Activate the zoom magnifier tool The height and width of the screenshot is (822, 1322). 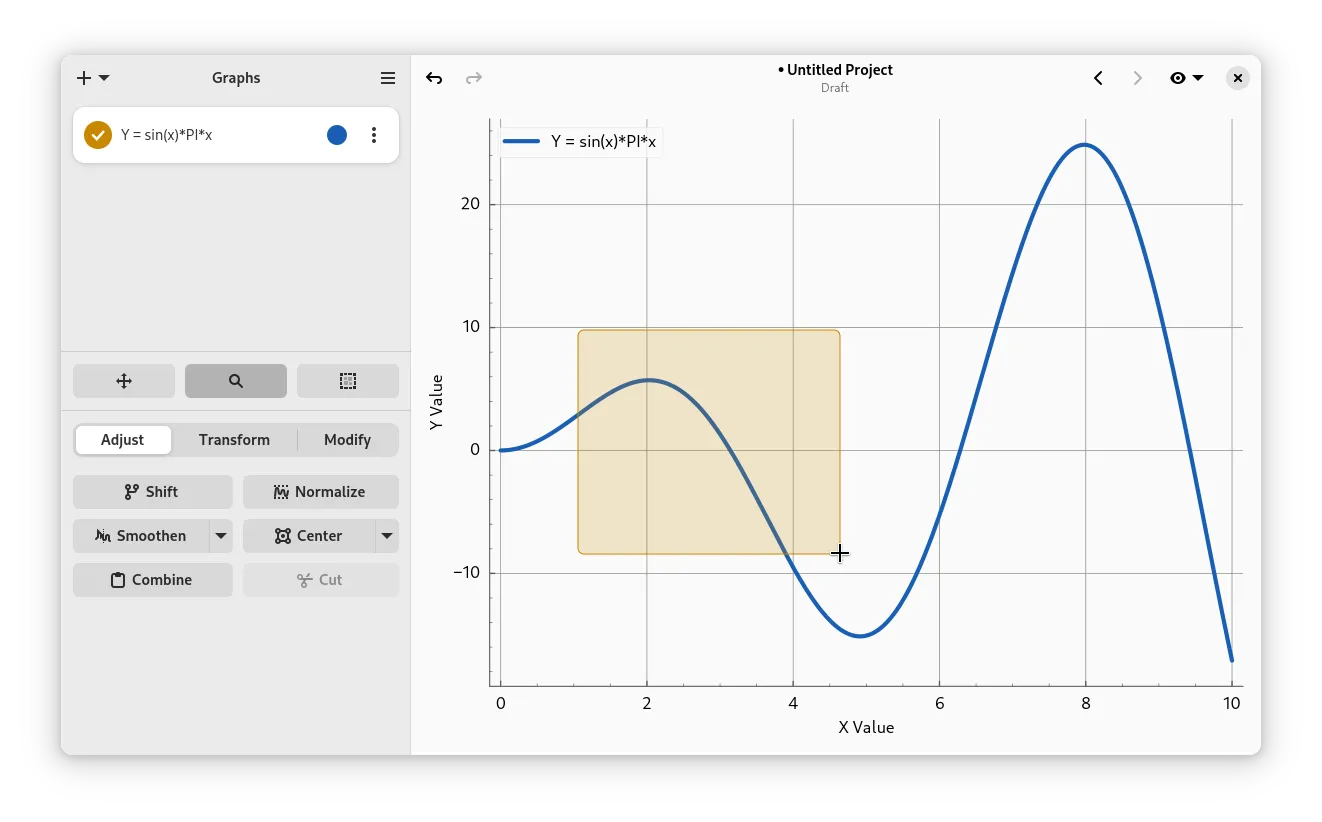pyautogui.click(x=236, y=381)
